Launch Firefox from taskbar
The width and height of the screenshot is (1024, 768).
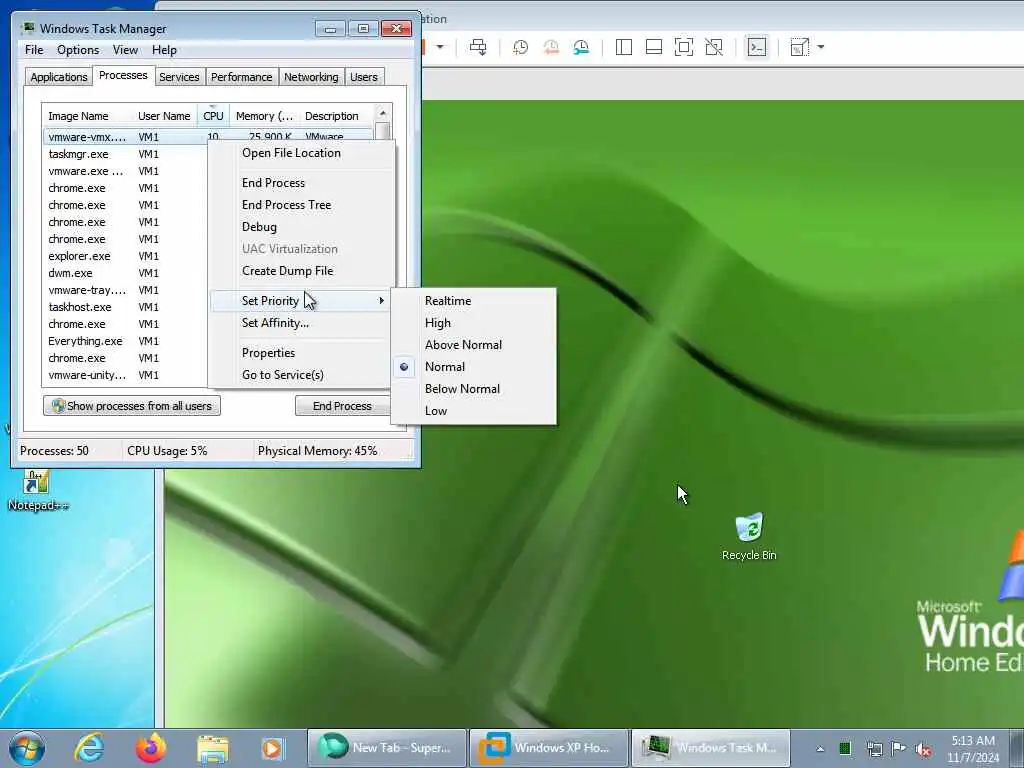coord(151,748)
